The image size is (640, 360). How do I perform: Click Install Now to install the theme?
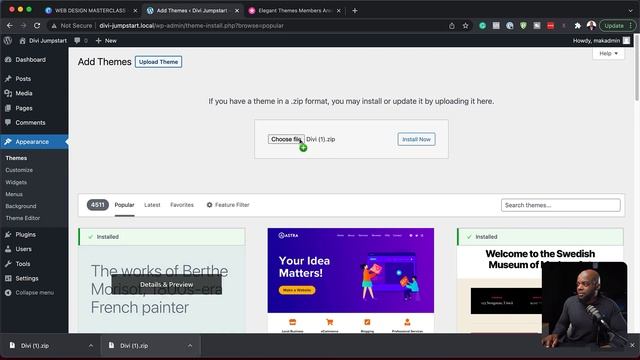(x=416, y=139)
